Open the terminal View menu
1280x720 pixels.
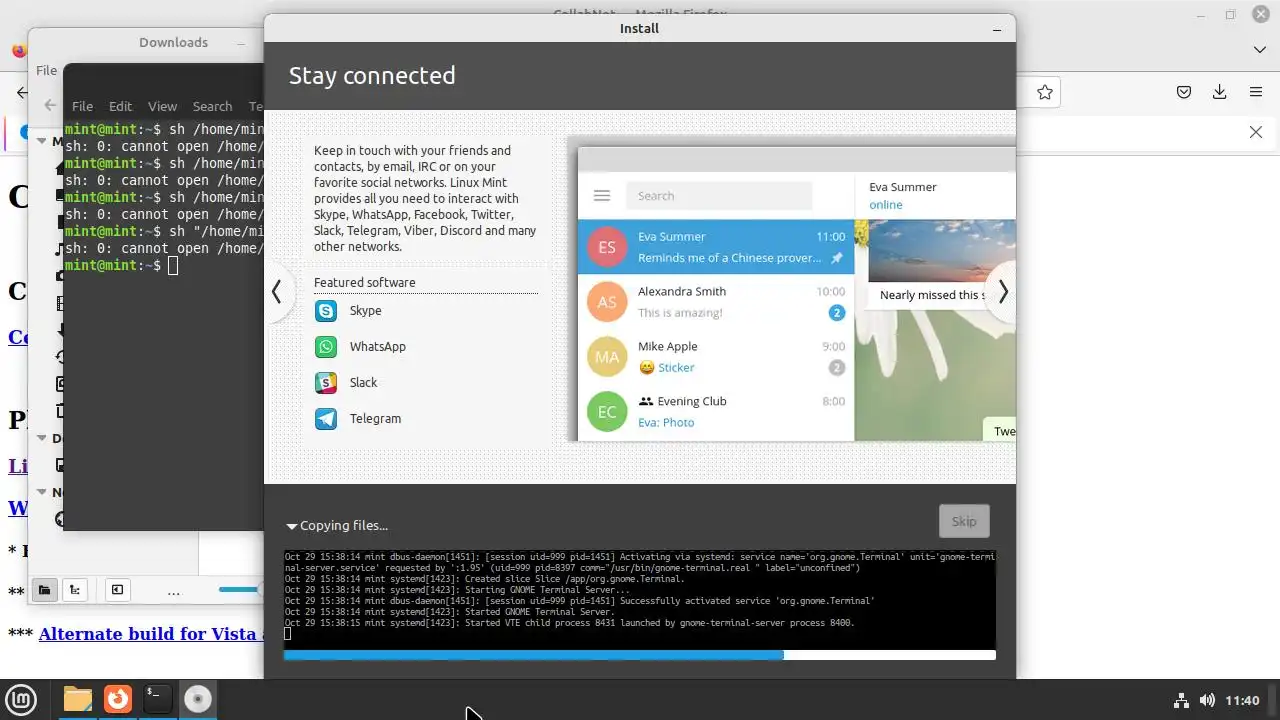click(162, 106)
